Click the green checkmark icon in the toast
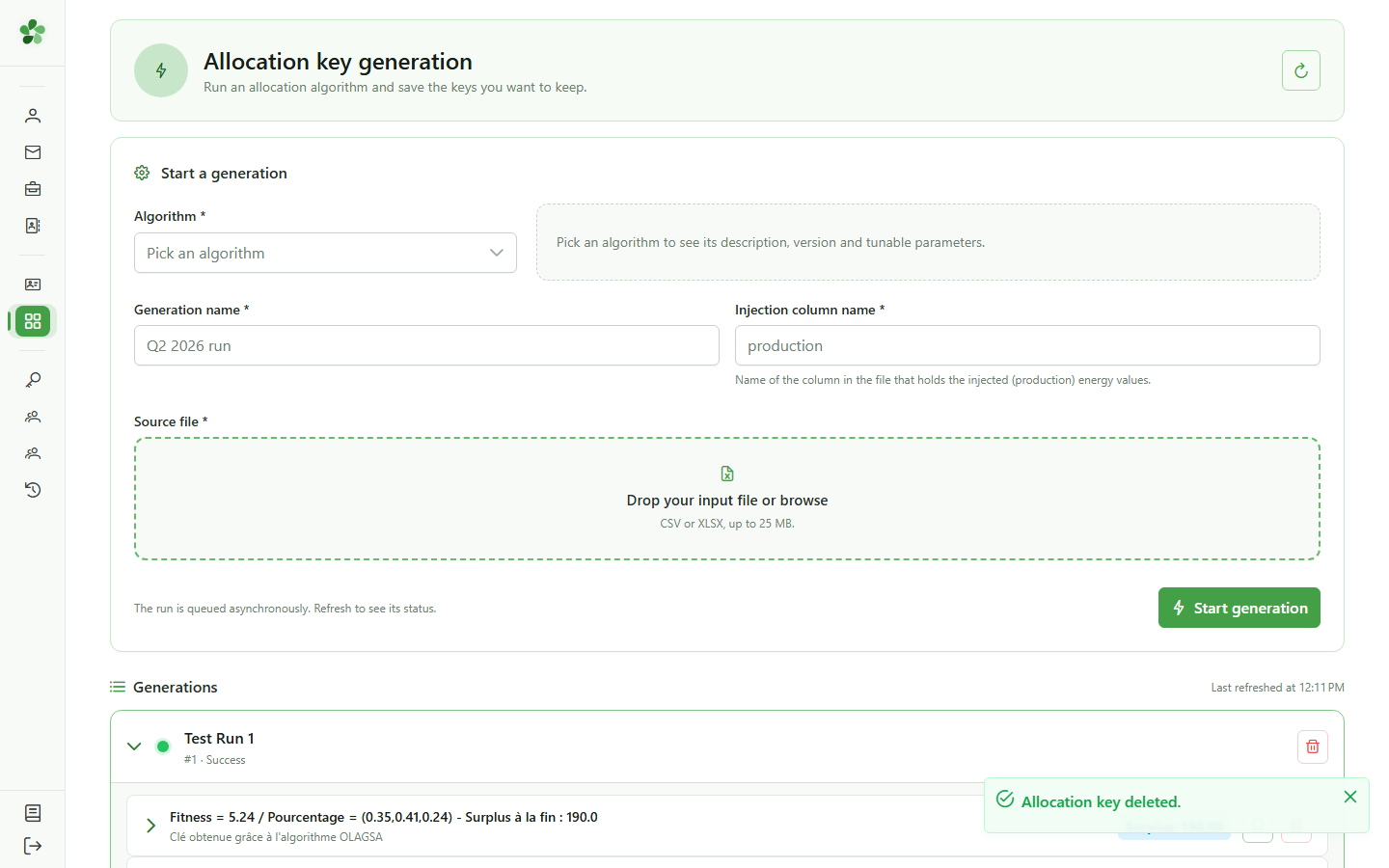Viewport: 1389px width, 868px height. point(1005,800)
